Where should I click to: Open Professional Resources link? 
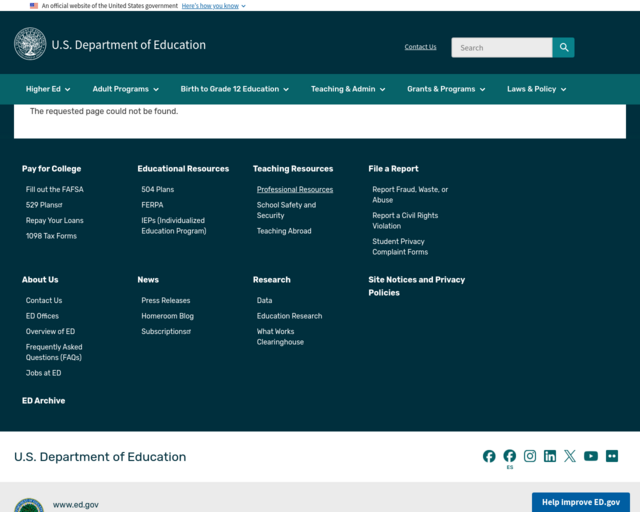(x=295, y=189)
